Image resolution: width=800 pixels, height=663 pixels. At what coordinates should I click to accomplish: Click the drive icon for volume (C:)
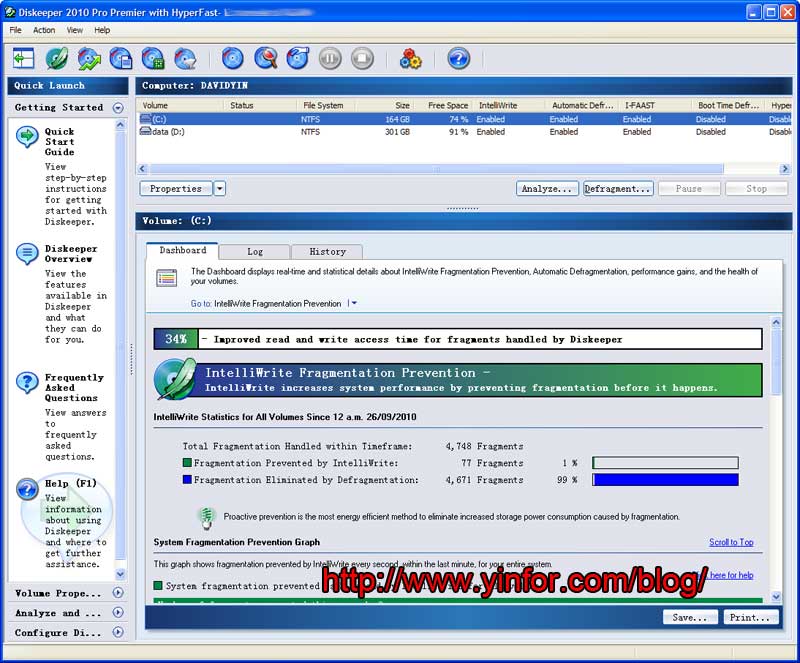(145, 119)
